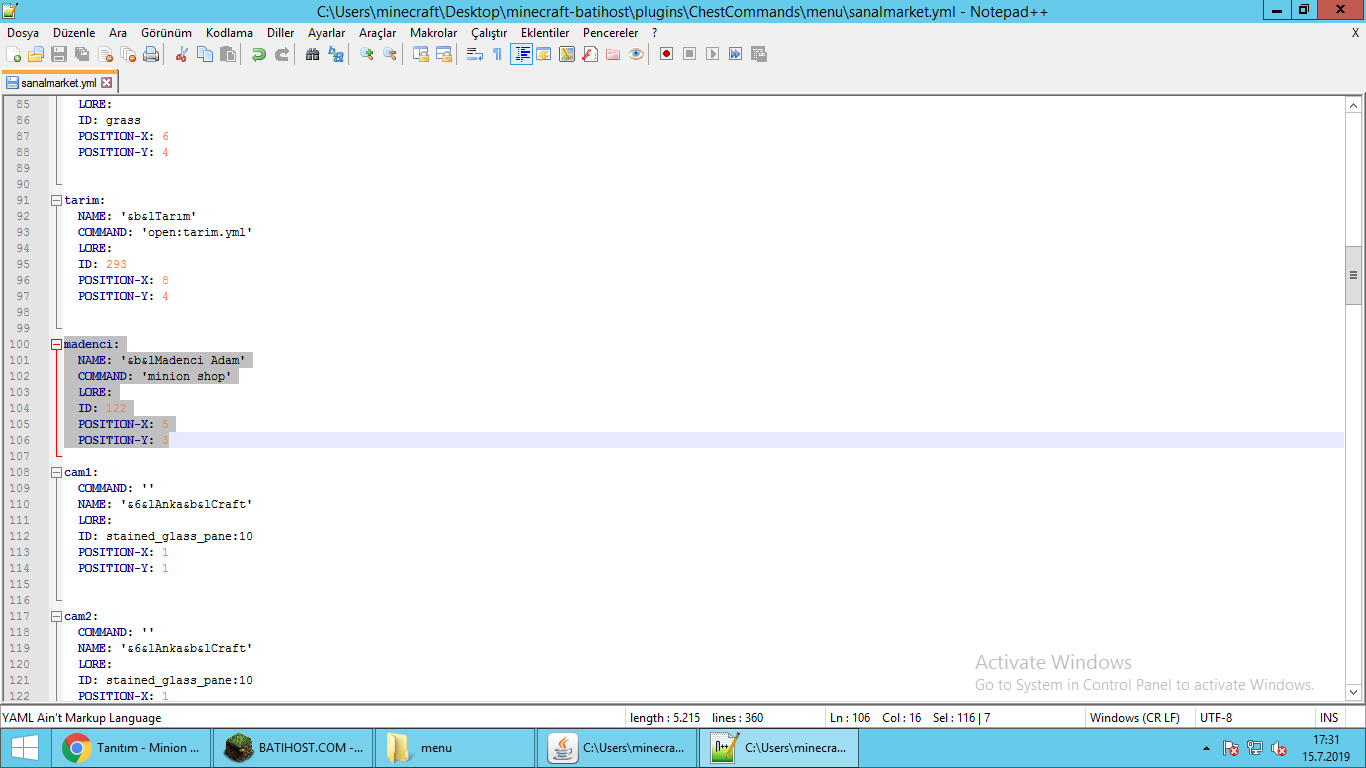
Task: Toggle the indent guide button
Action: (521, 54)
